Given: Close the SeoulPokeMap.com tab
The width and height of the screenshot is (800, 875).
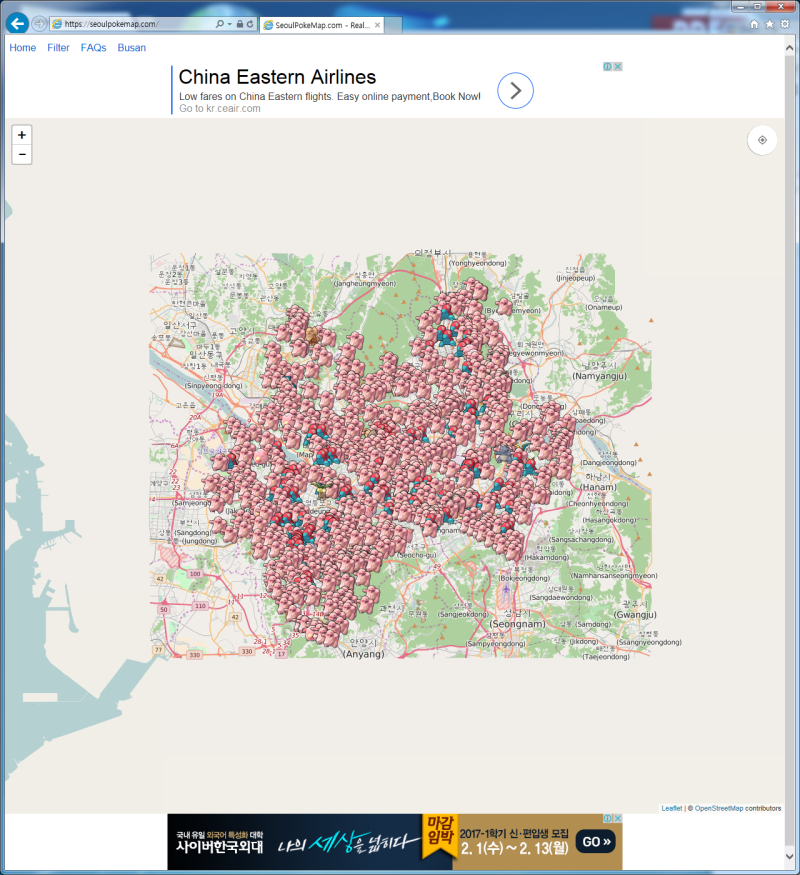Looking at the screenshot, I should click(378, 25).
